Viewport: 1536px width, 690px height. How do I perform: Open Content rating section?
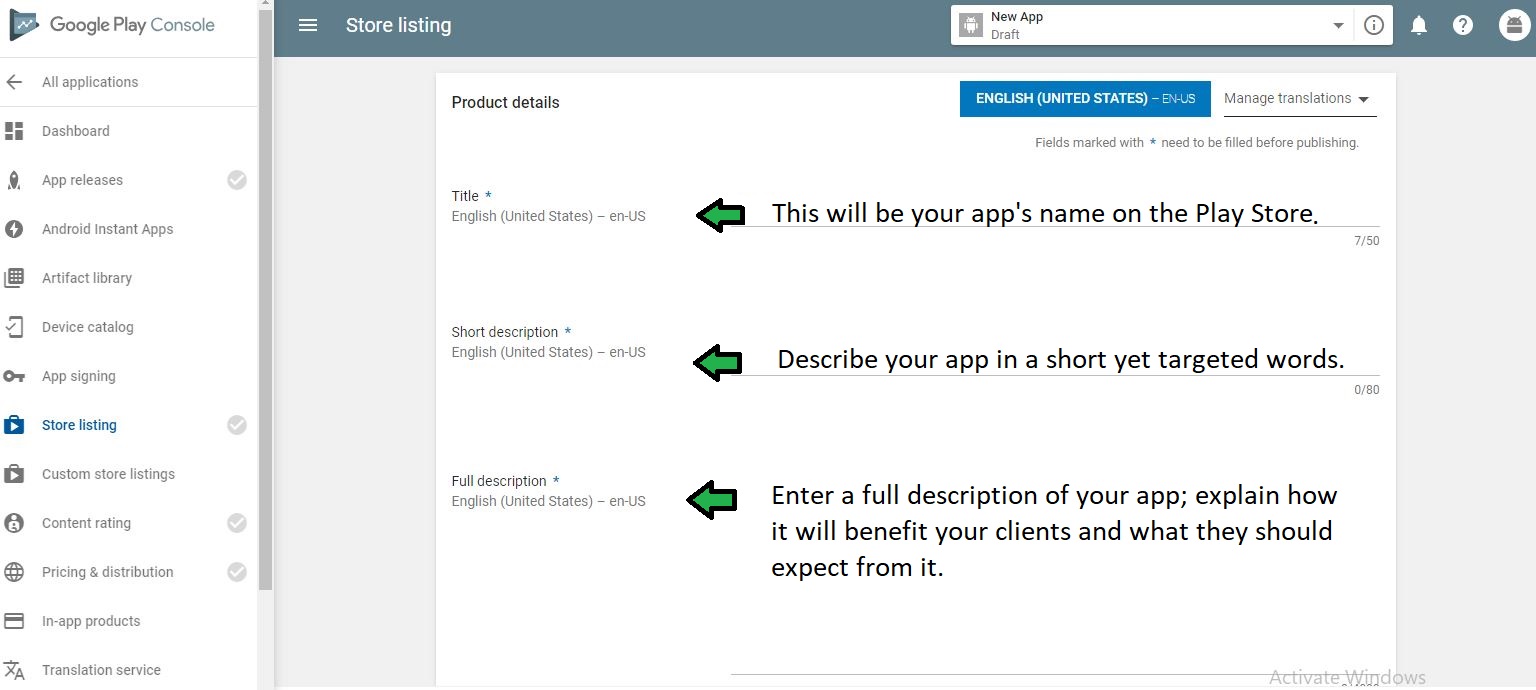point(86,523)
